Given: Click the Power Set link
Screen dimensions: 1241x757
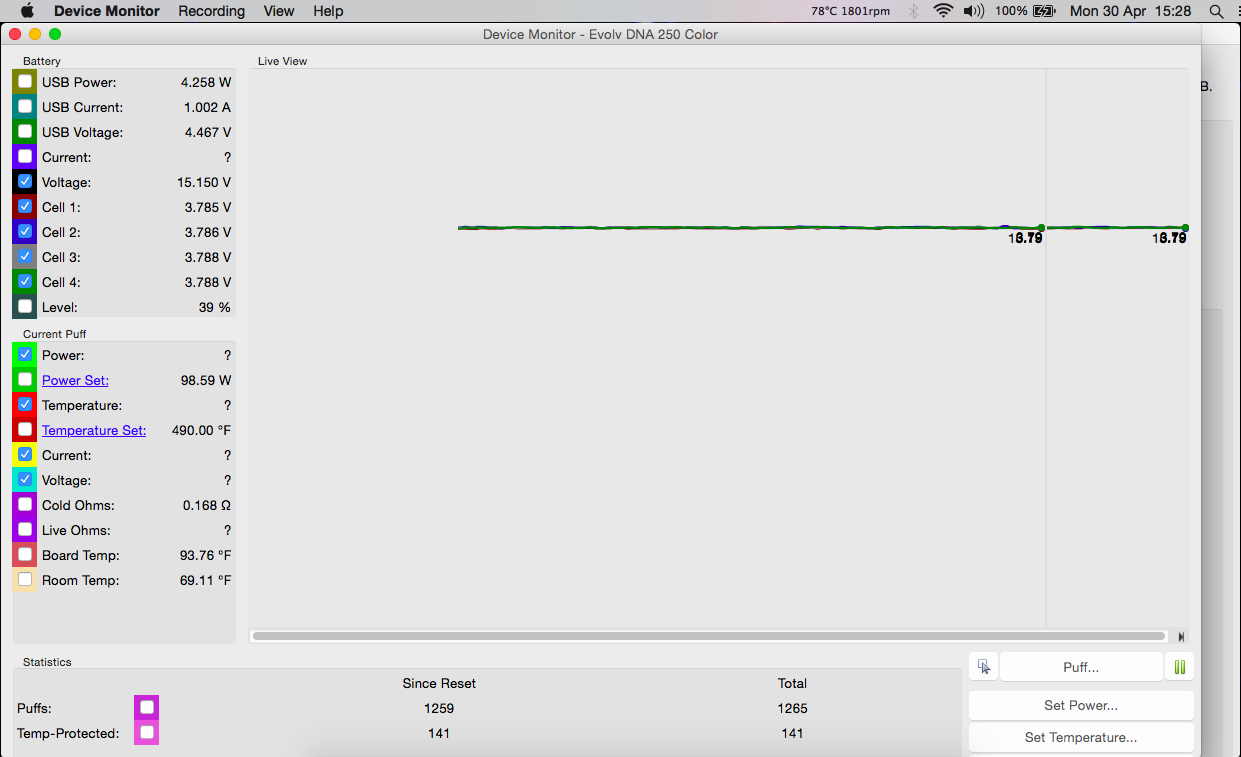Looking at the screenshot, I should (x=75, y=380).
